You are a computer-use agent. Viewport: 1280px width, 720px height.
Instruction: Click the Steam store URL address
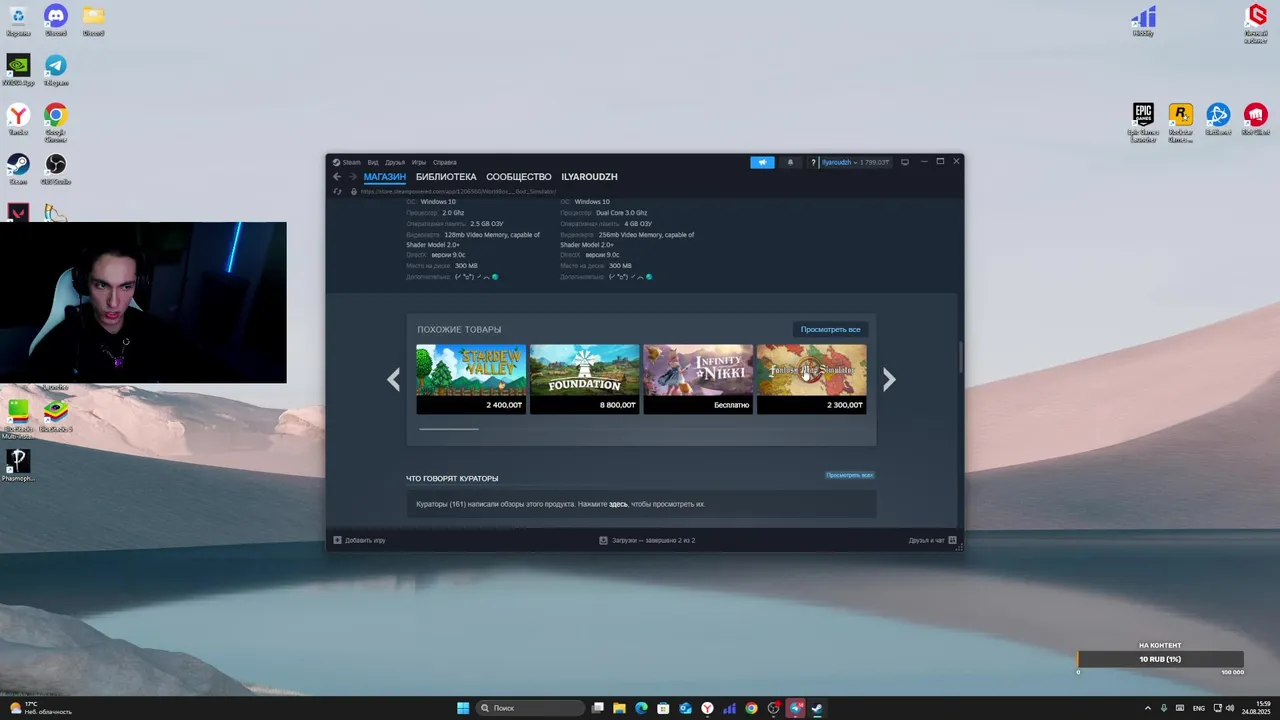[457, 191]
